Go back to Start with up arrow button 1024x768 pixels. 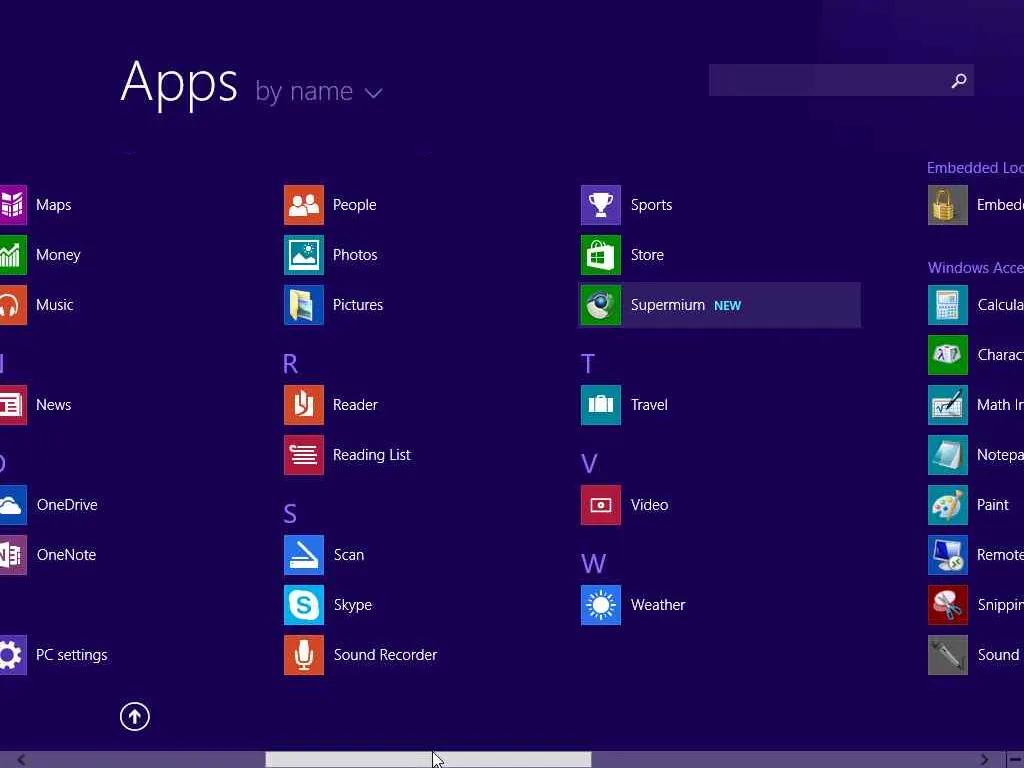click(x=135, y=716)
